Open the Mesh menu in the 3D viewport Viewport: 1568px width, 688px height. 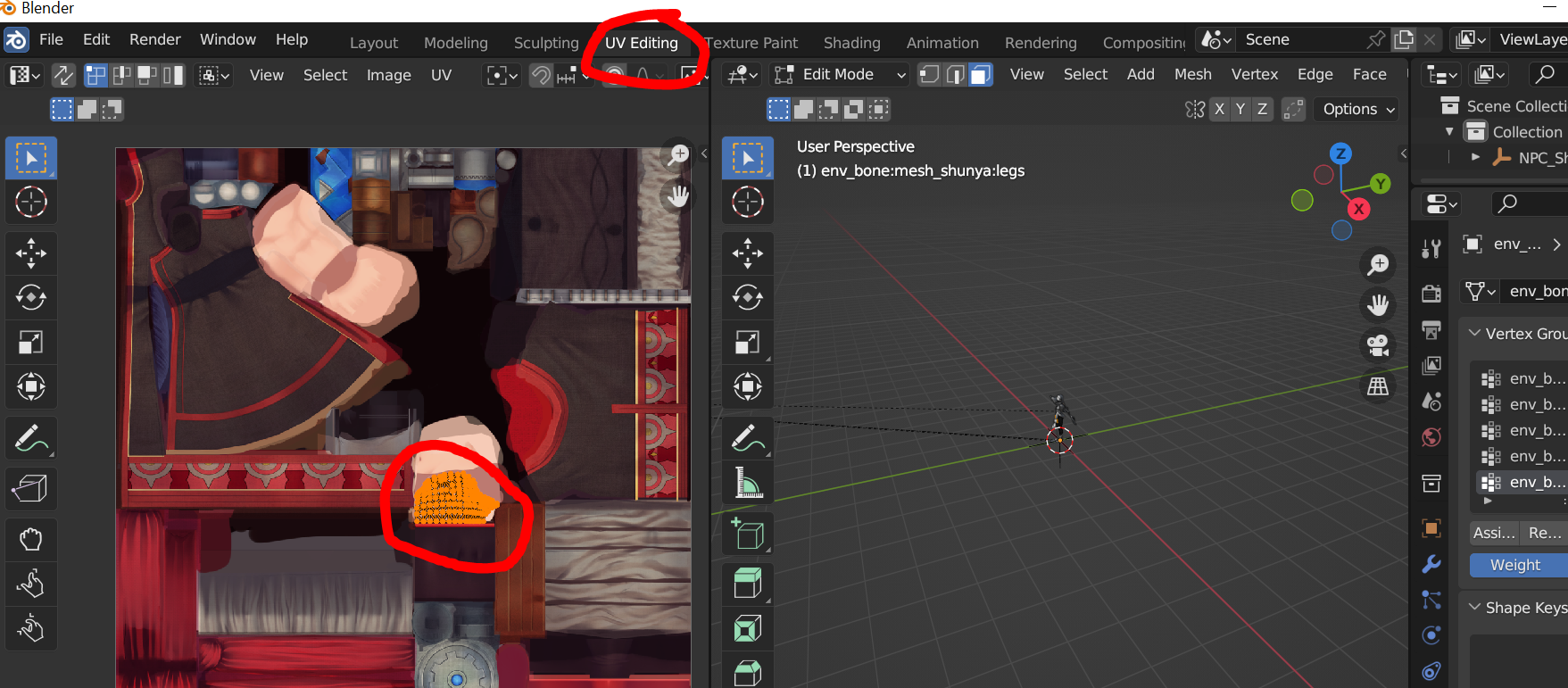tap(1192, 75)
